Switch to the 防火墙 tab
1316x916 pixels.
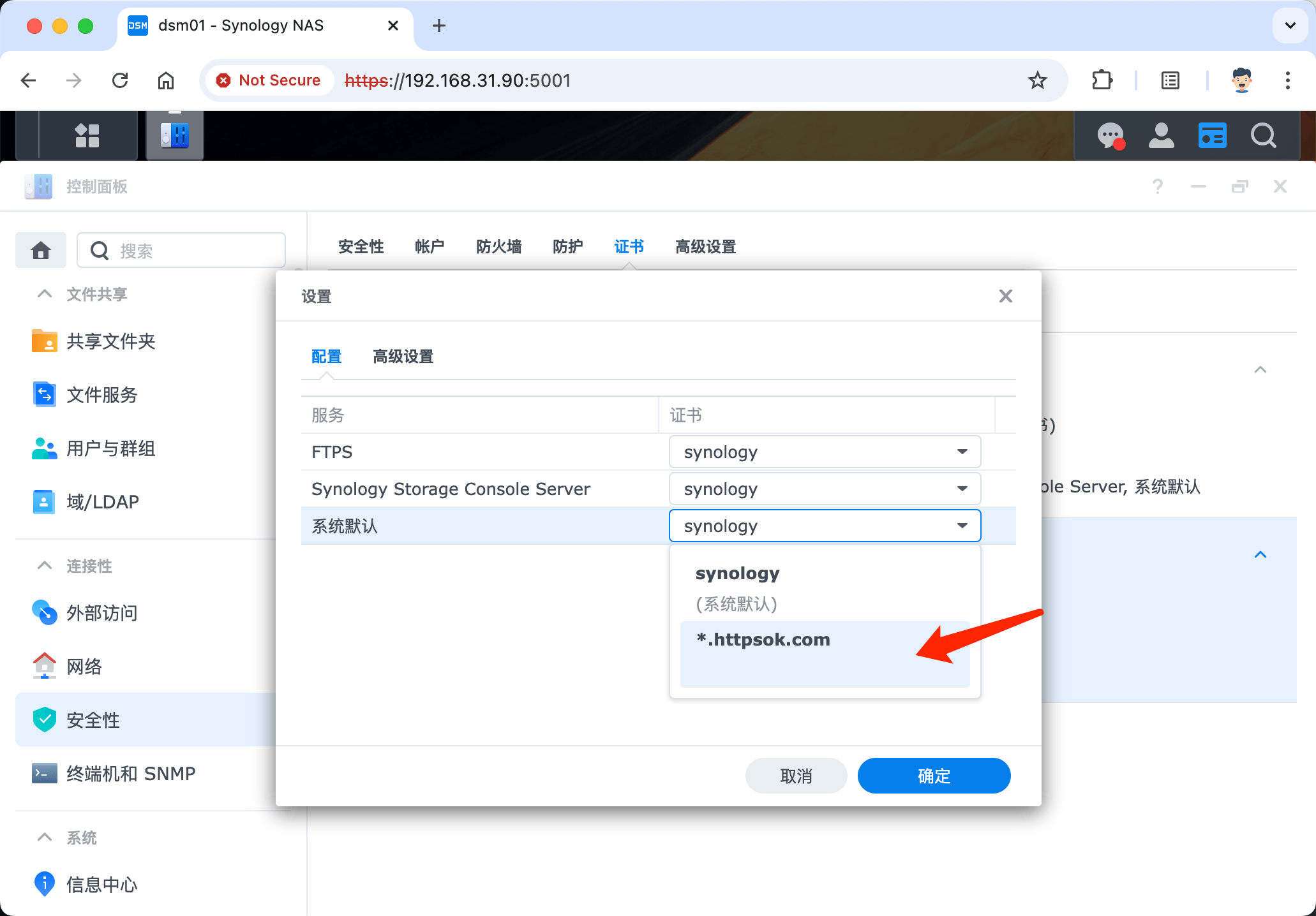pos(498,247)
